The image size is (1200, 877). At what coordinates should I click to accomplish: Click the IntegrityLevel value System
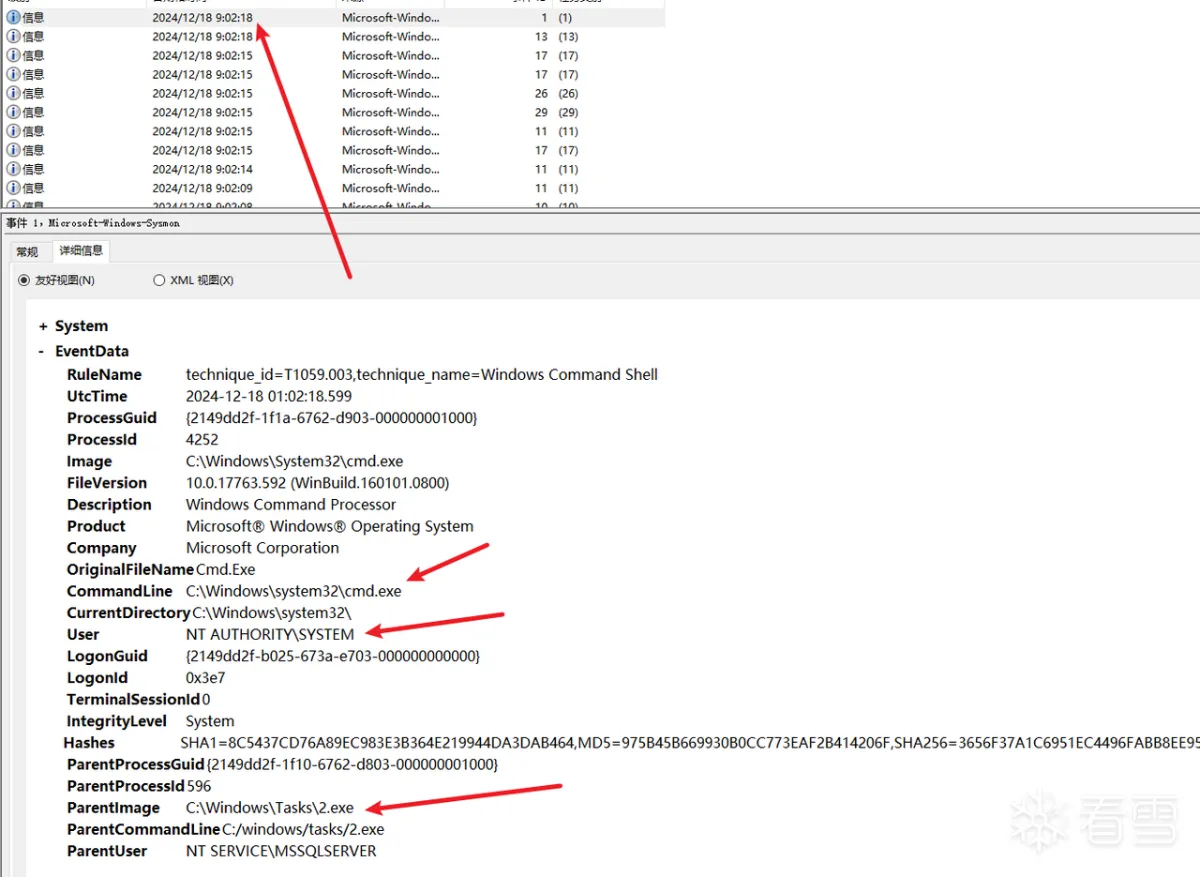[210, 721]
